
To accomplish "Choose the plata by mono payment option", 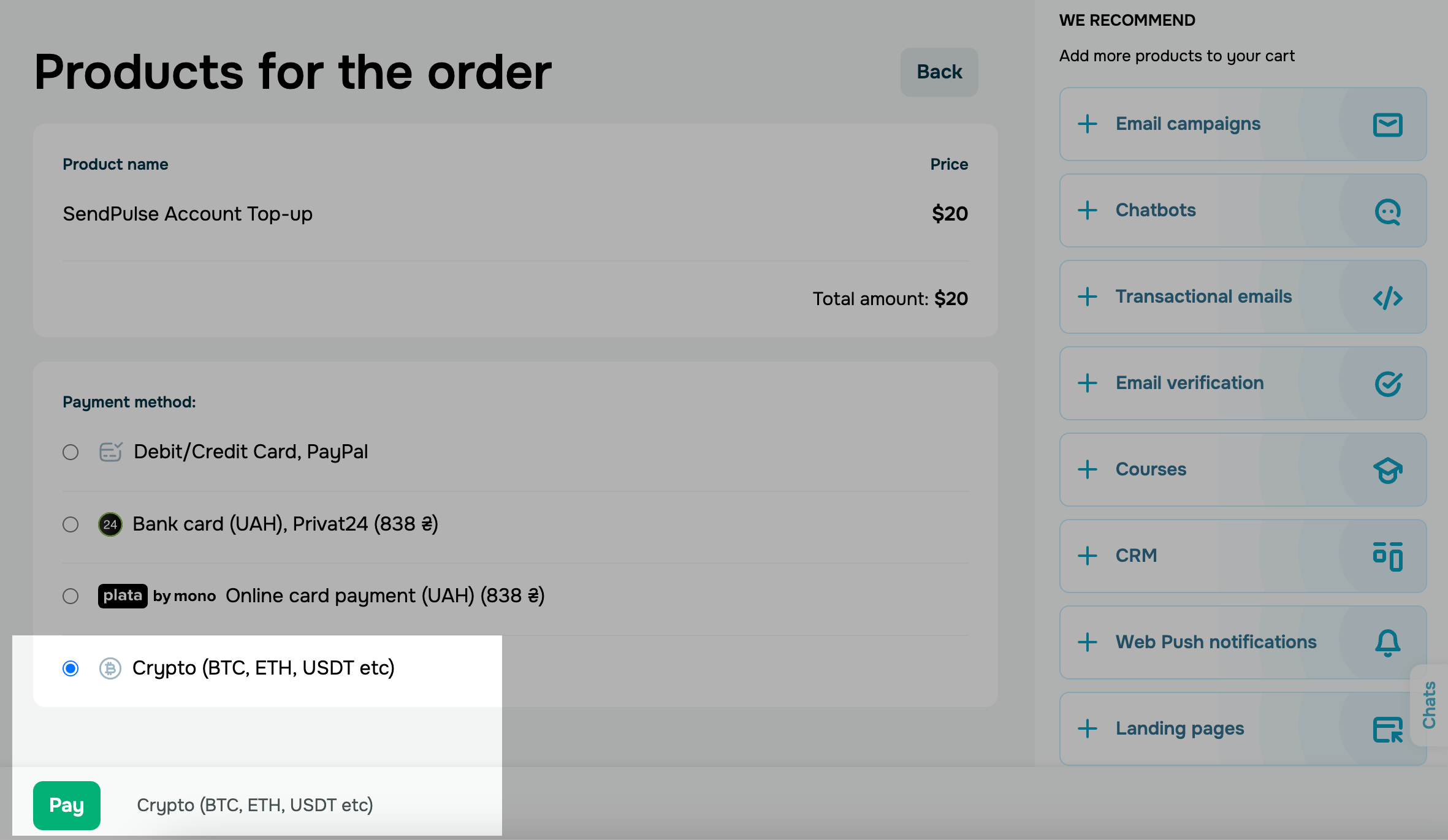I will coord(70,596).
